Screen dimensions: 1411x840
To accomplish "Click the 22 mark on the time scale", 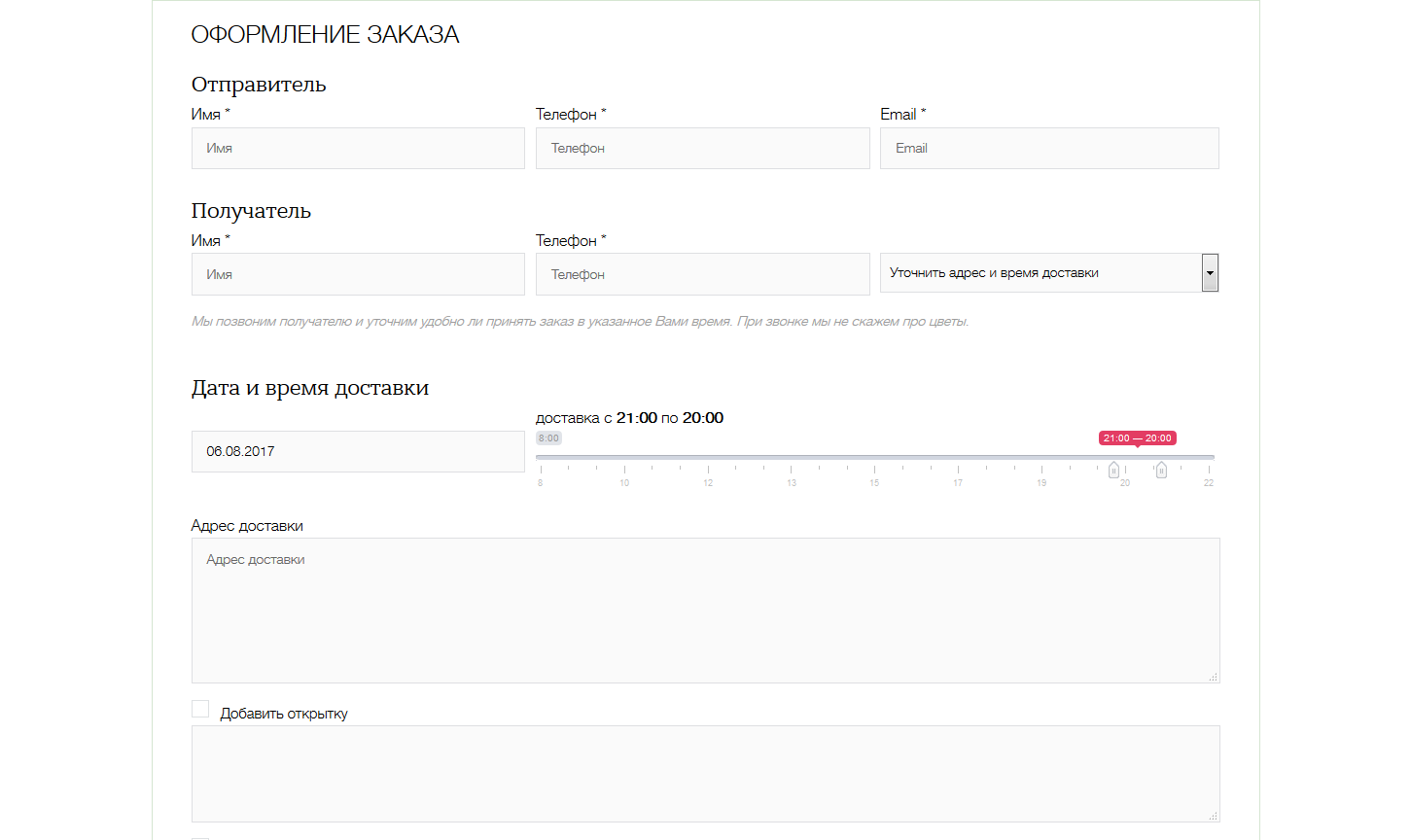I will pyautogui.click(x=1209, y=482).
